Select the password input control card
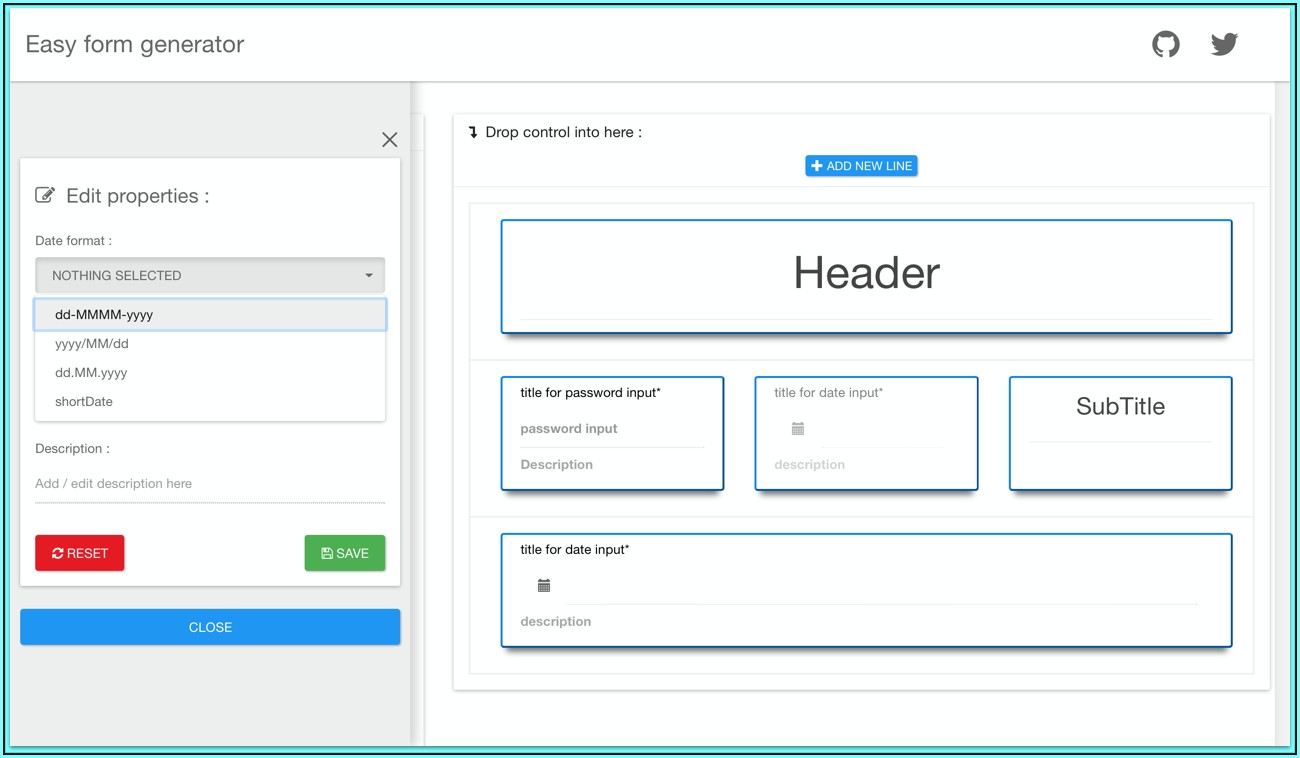This screenshot has width=1300, height=758. 612,433
